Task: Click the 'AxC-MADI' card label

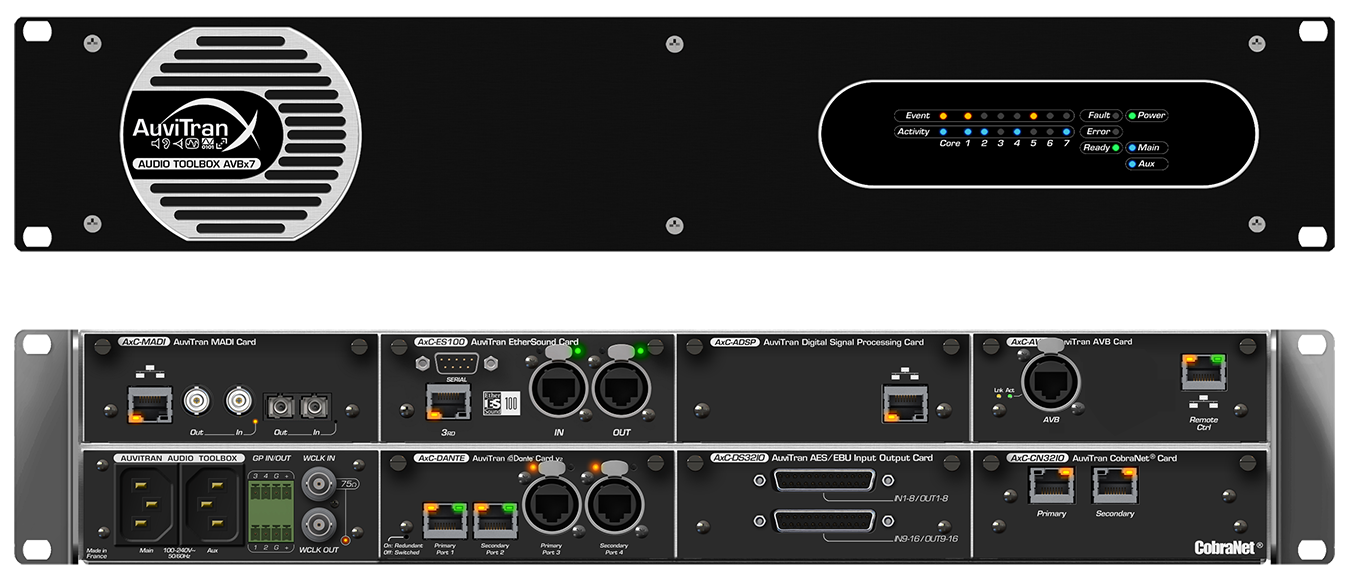Action: click(x=143, y=342)
